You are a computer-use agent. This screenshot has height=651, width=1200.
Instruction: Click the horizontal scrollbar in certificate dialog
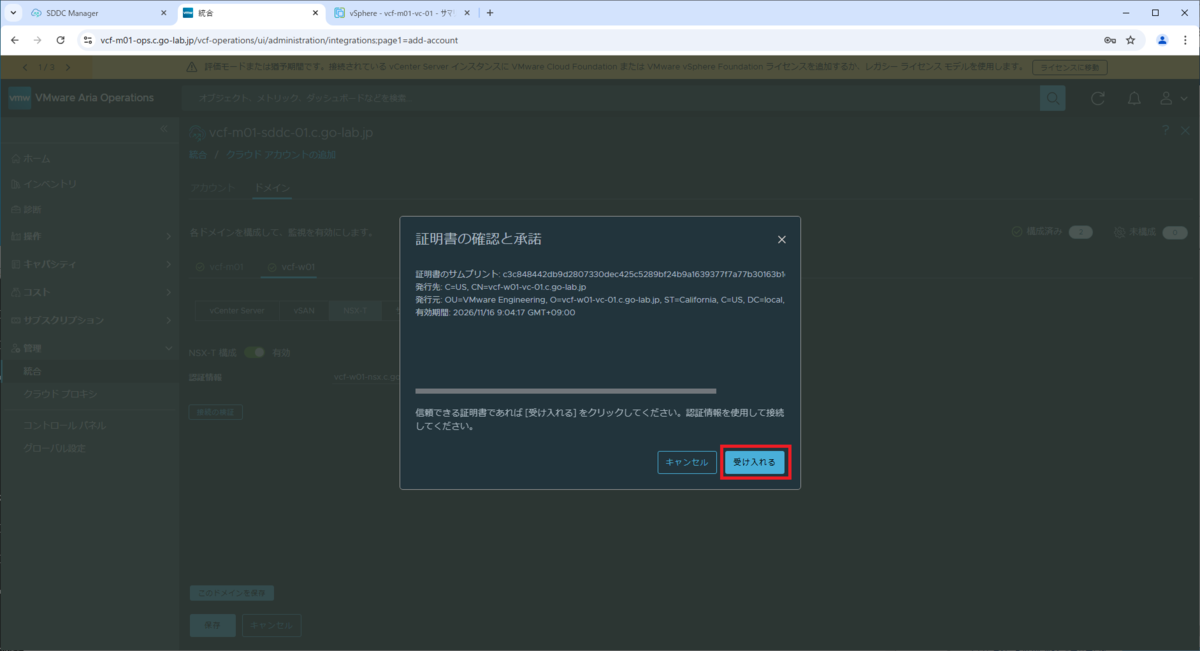566,391
